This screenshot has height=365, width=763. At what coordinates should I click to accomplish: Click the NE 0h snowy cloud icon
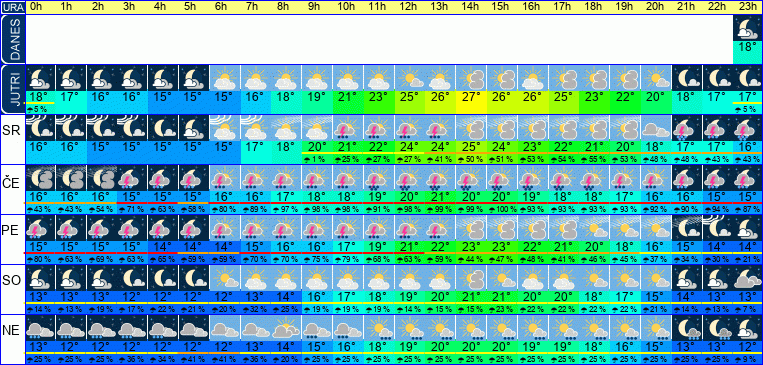(x=40, y=328)
